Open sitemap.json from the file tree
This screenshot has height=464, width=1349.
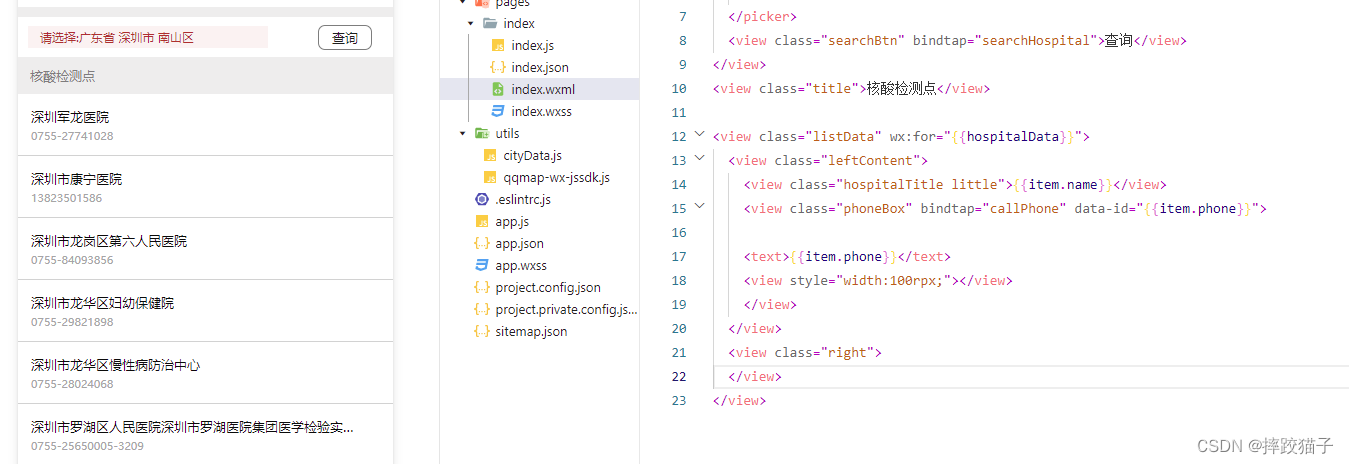(x=530, y=332)
